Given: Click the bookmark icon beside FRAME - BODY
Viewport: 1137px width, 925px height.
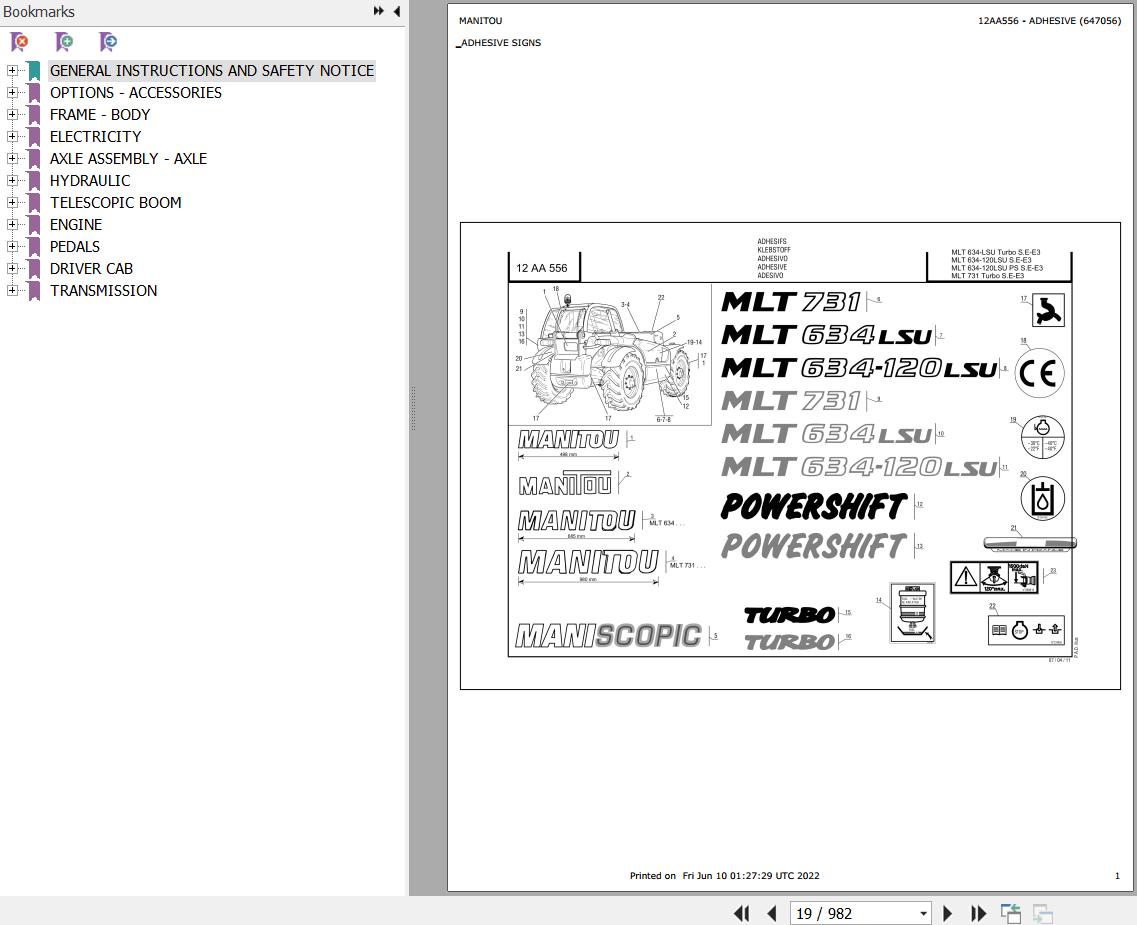Looking at the screenshot, I should coord(33,115).
